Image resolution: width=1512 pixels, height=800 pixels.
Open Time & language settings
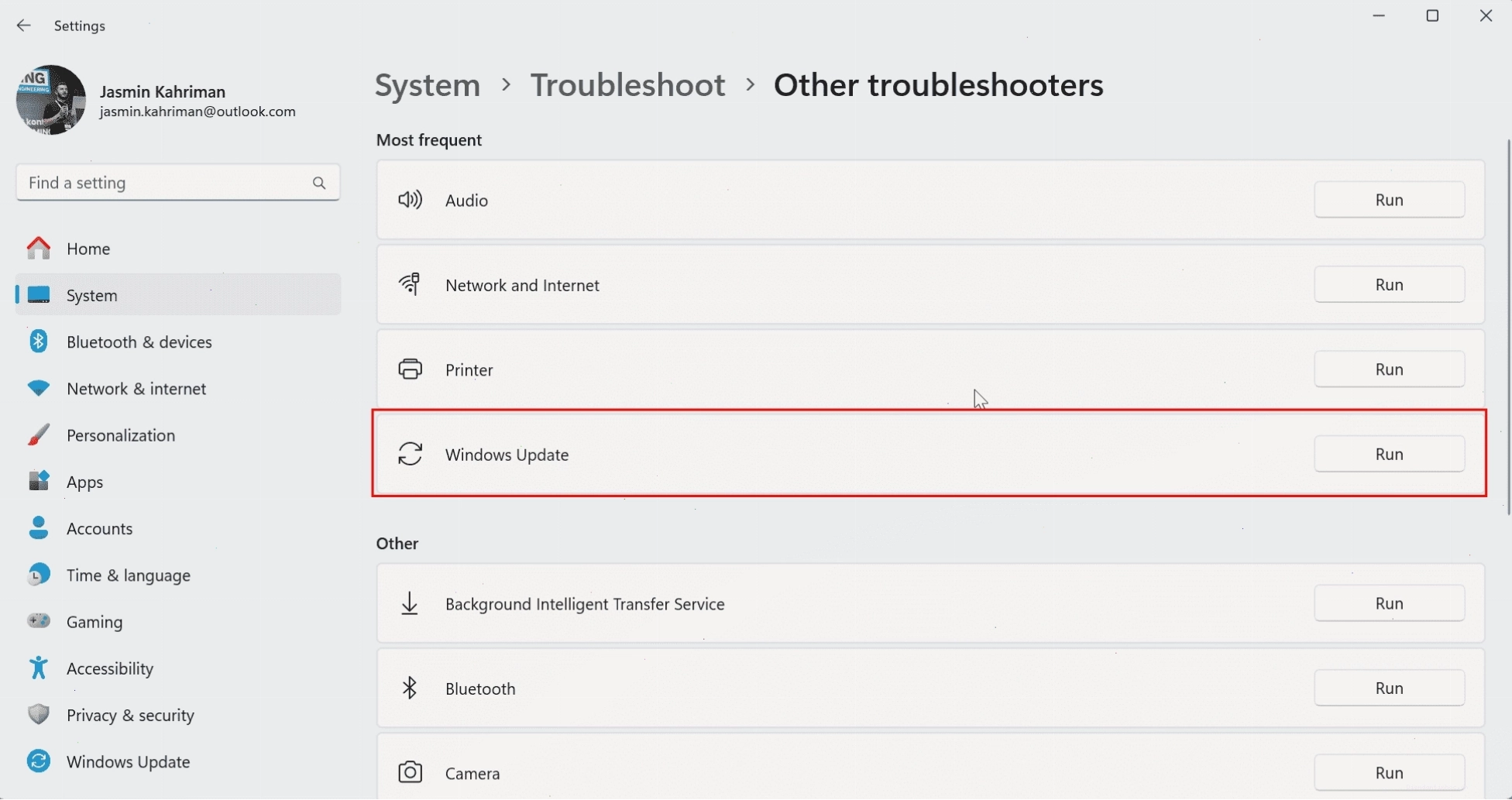point(178,575)
